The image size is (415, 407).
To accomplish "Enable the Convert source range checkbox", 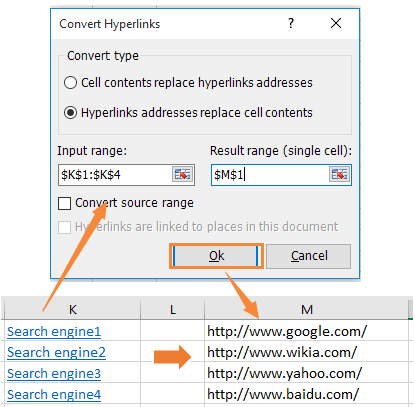I will pos(64,203).
